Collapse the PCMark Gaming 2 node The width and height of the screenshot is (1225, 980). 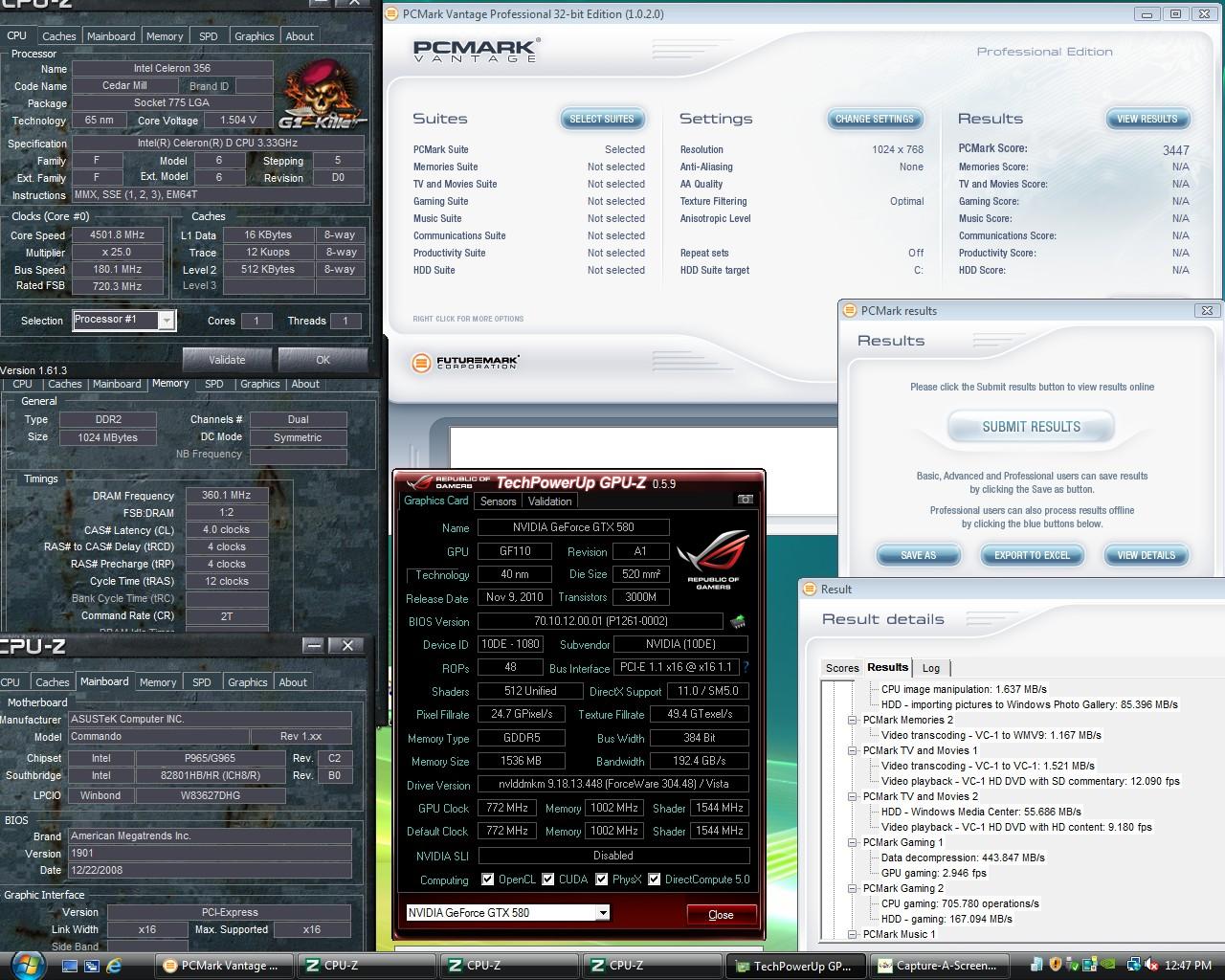tap(852, 888)
